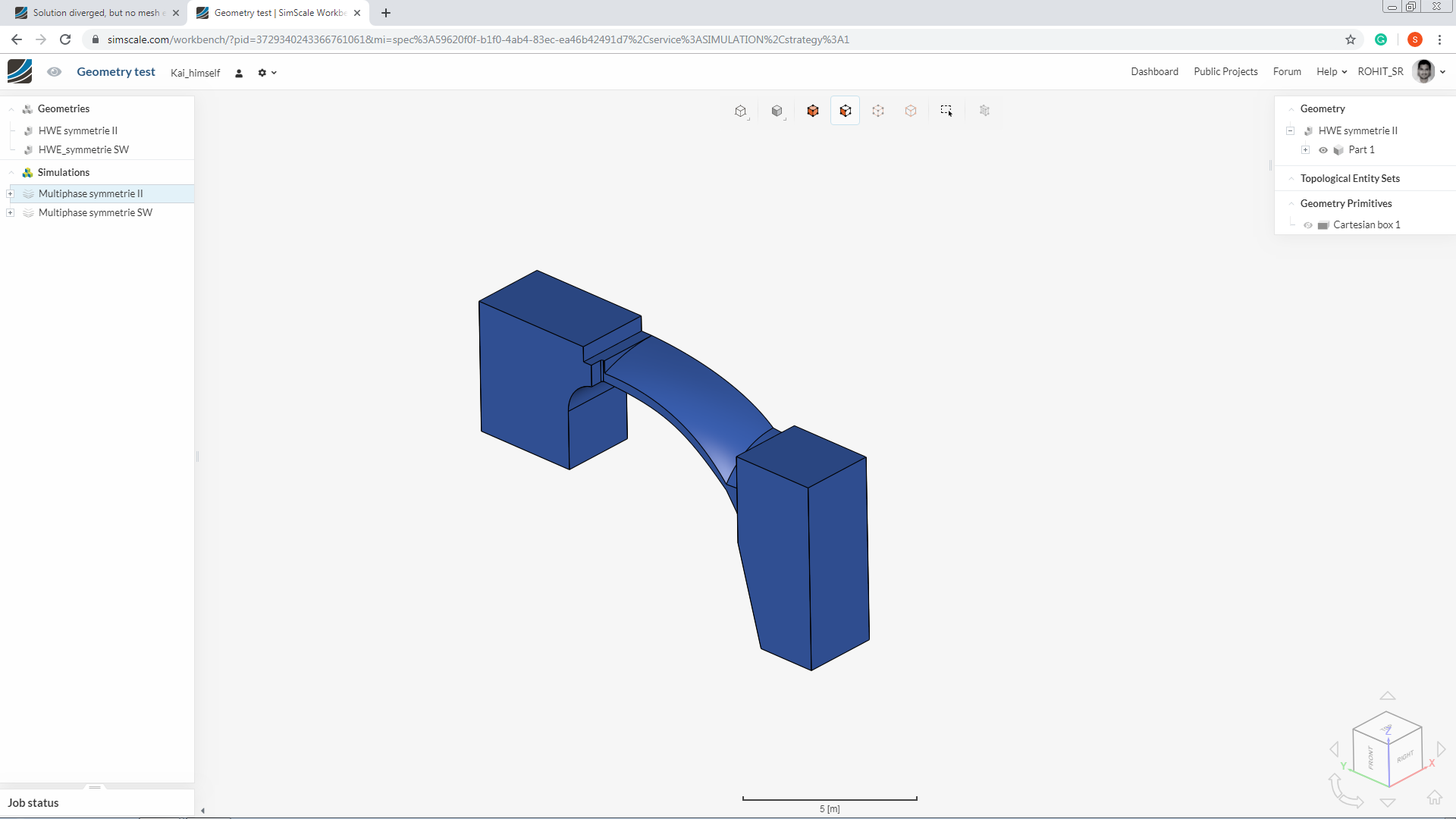Viewport: 1456px width, 819px height.
Task: Open the Help dropdown menu
Action: click(1331, 71)
